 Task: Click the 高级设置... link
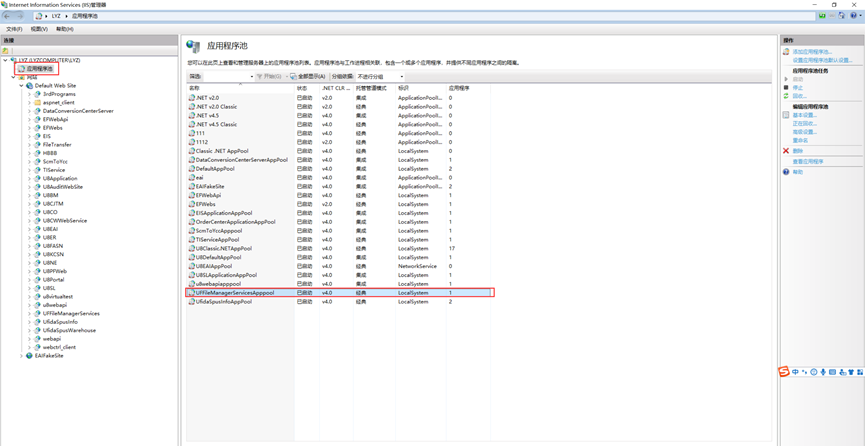804,132
